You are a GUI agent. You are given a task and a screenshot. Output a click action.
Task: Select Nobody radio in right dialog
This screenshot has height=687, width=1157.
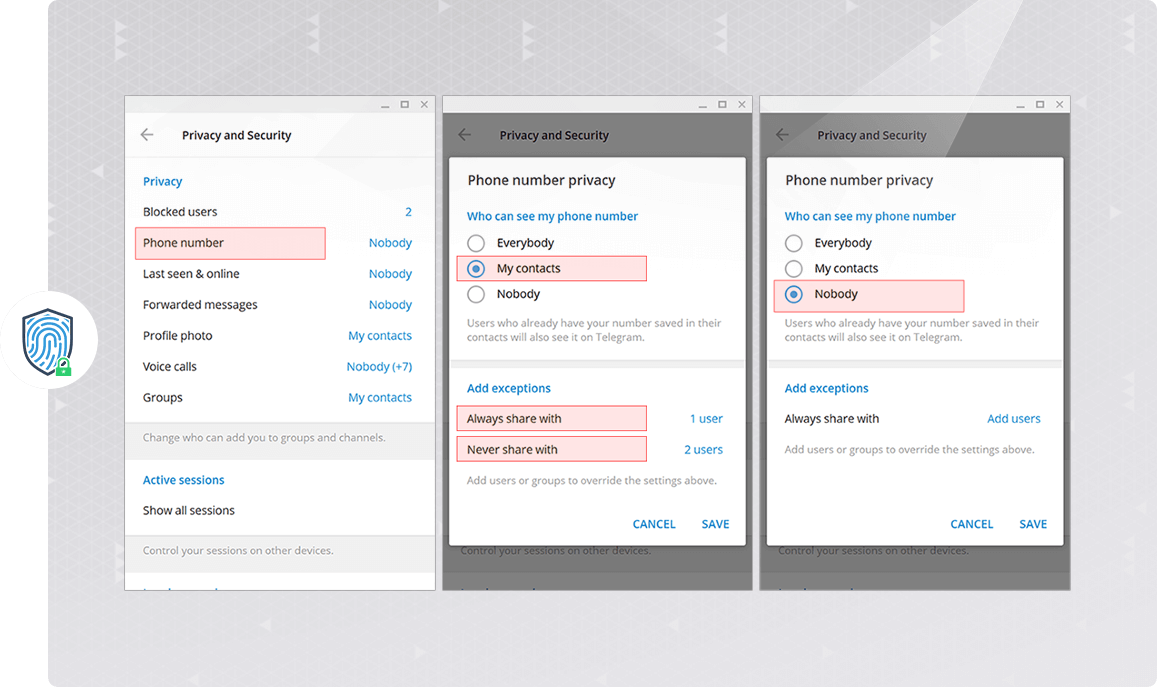click(794, 294)
